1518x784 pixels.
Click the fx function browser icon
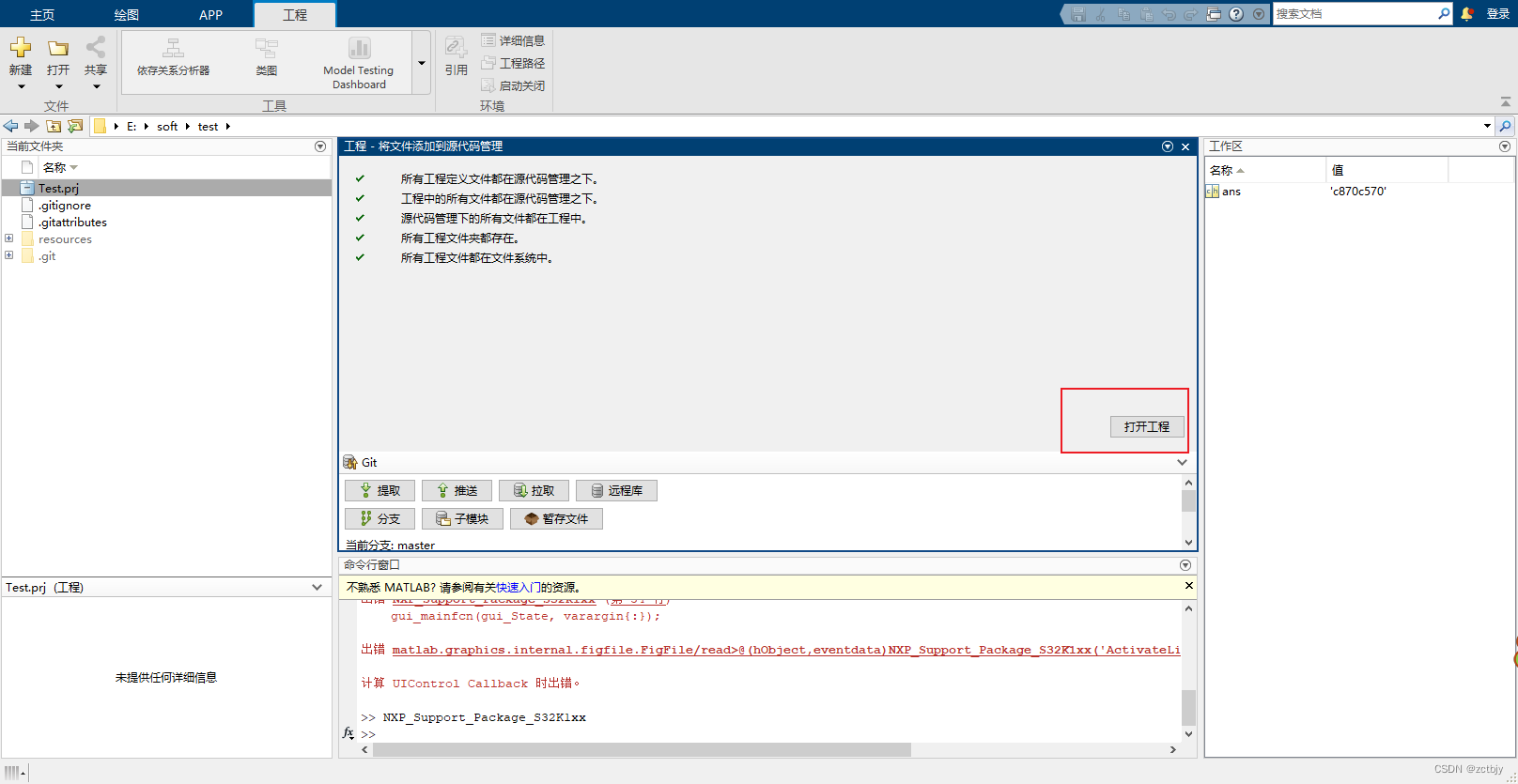(x=349, y=732)
